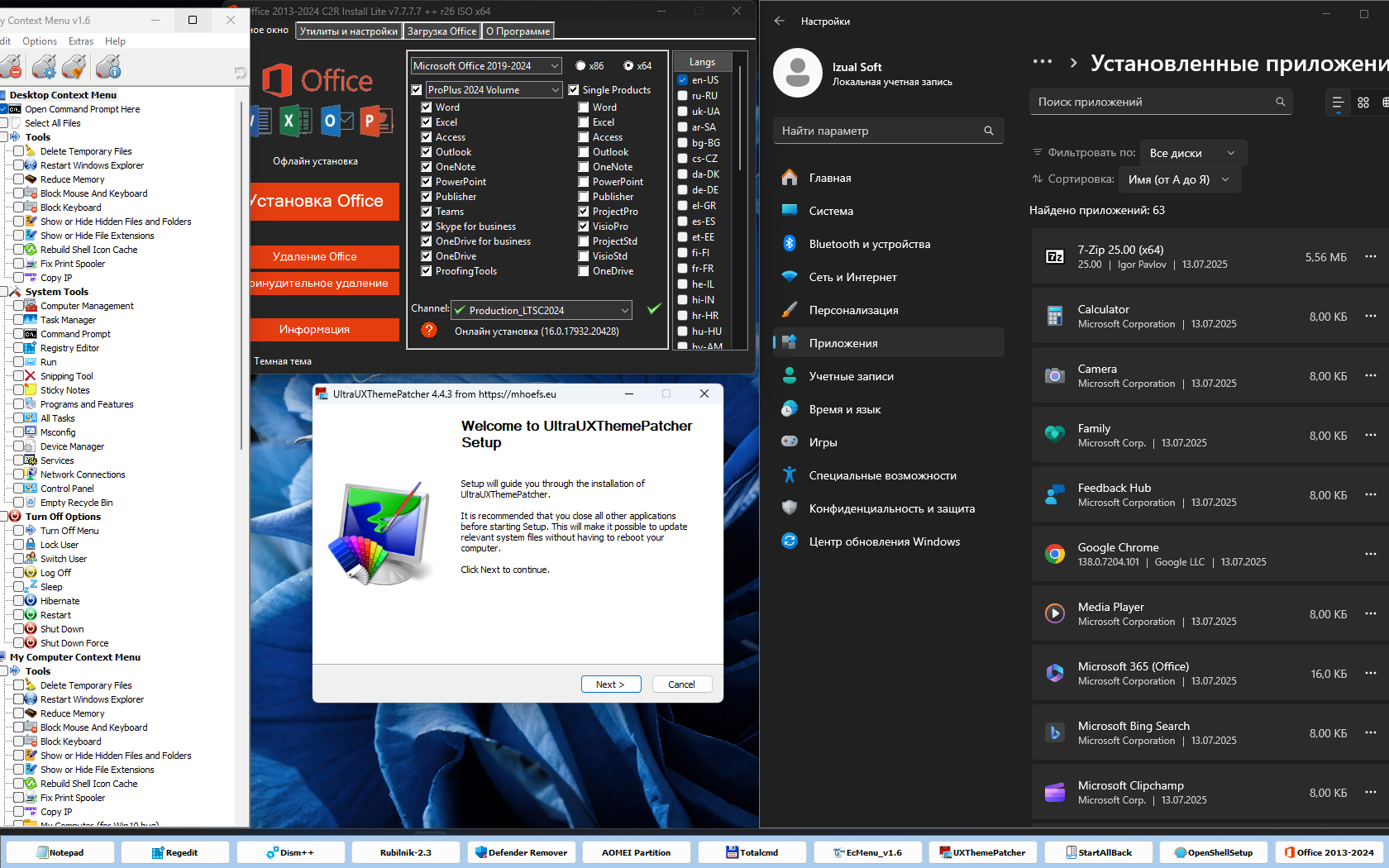
Task: Open Dism++ in the launcher bar
Action: (289, 852)
